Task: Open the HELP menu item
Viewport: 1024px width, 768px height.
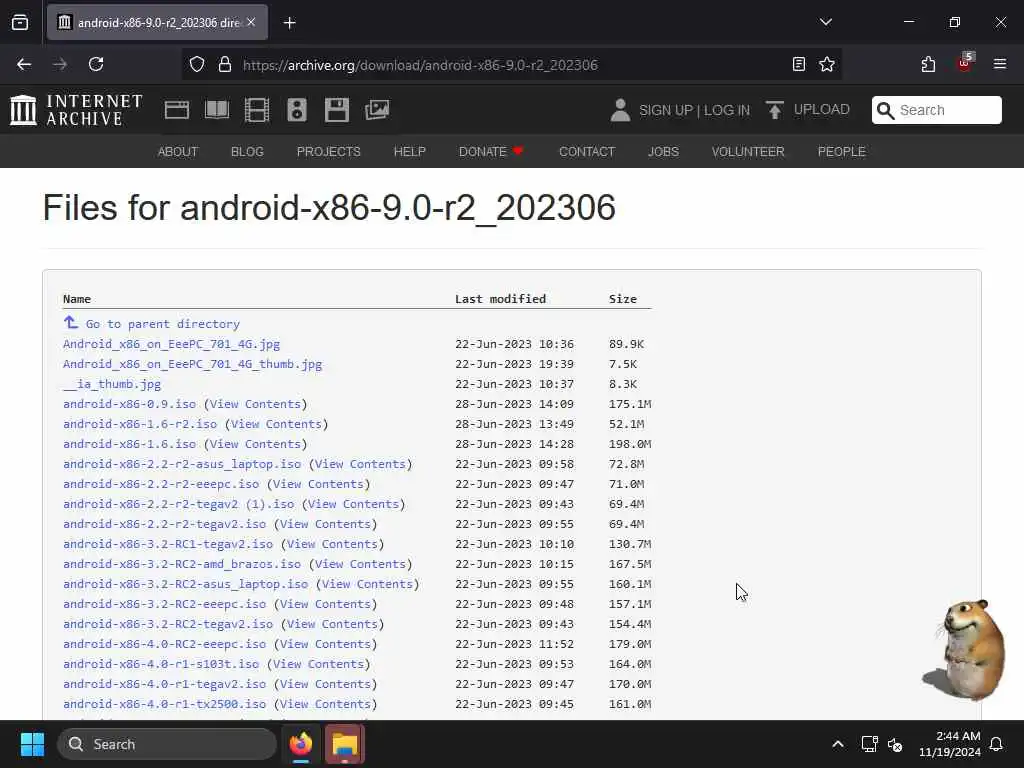Action: 409,152
